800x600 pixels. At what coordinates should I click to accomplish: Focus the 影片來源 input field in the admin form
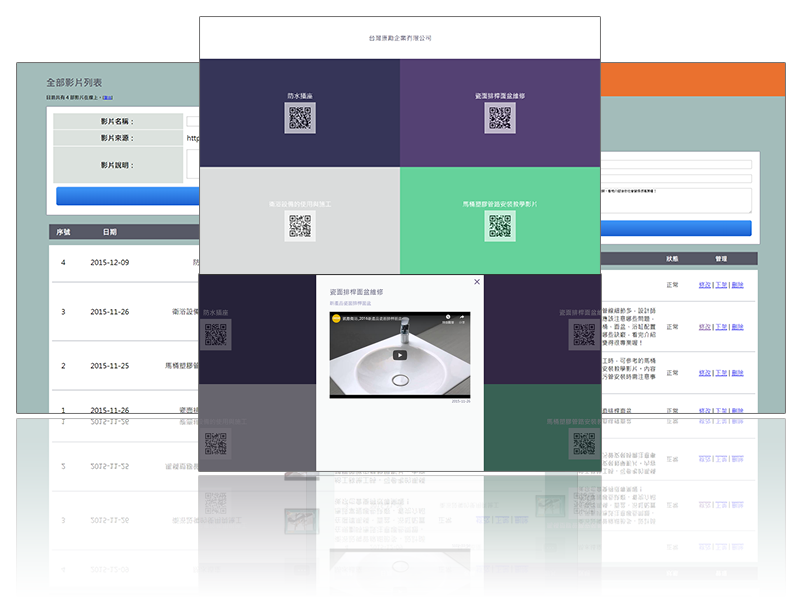pyautogui.click(x=677, y=179)
